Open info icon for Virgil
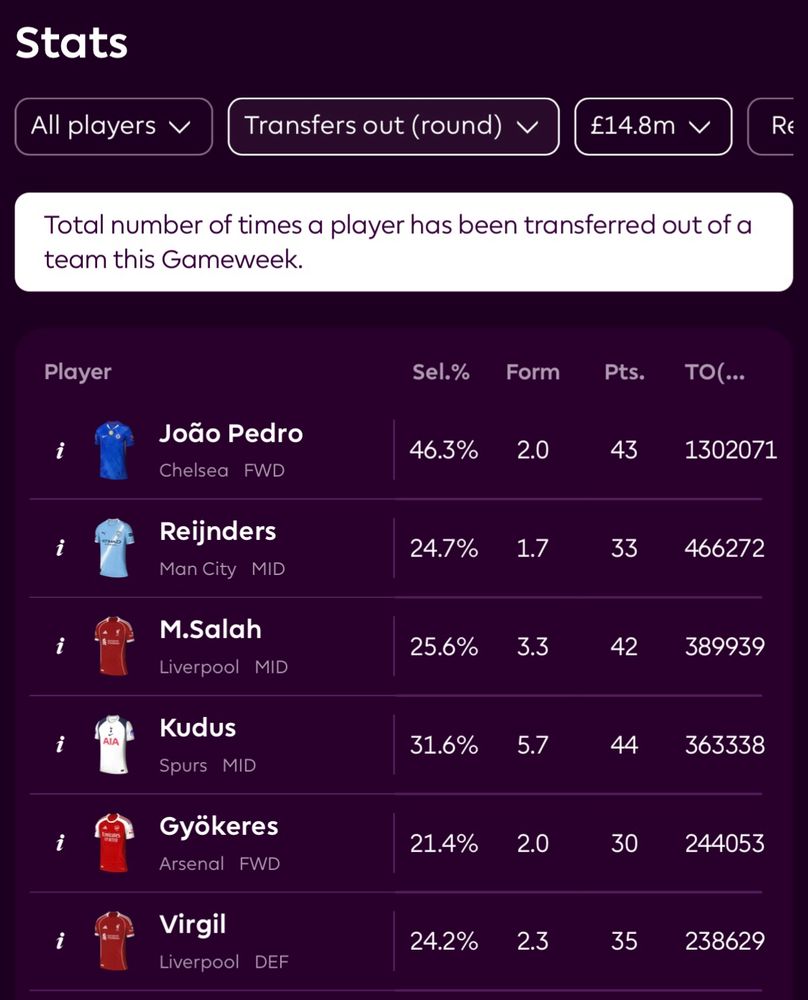 coord(60,941)
